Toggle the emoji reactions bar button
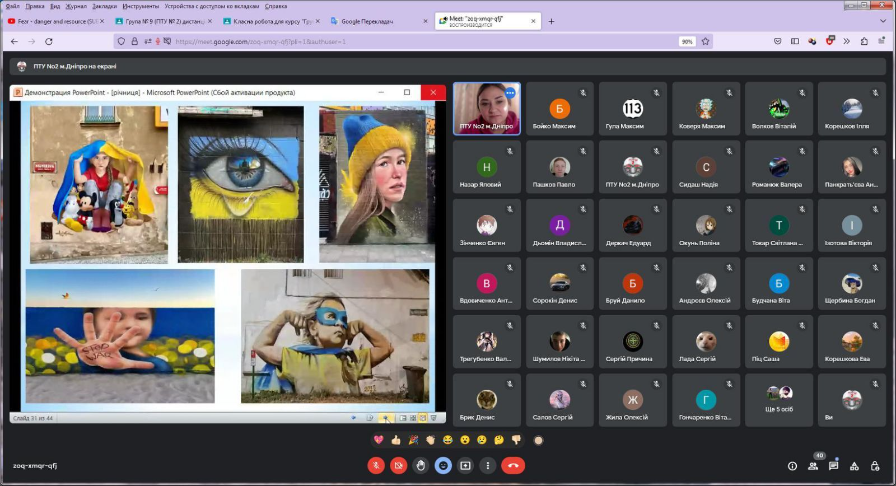 [x=443, y=465]
